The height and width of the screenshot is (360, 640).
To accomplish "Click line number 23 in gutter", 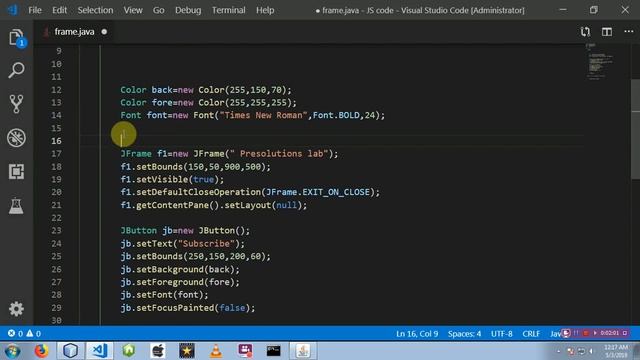I will (x=56, y=231).
